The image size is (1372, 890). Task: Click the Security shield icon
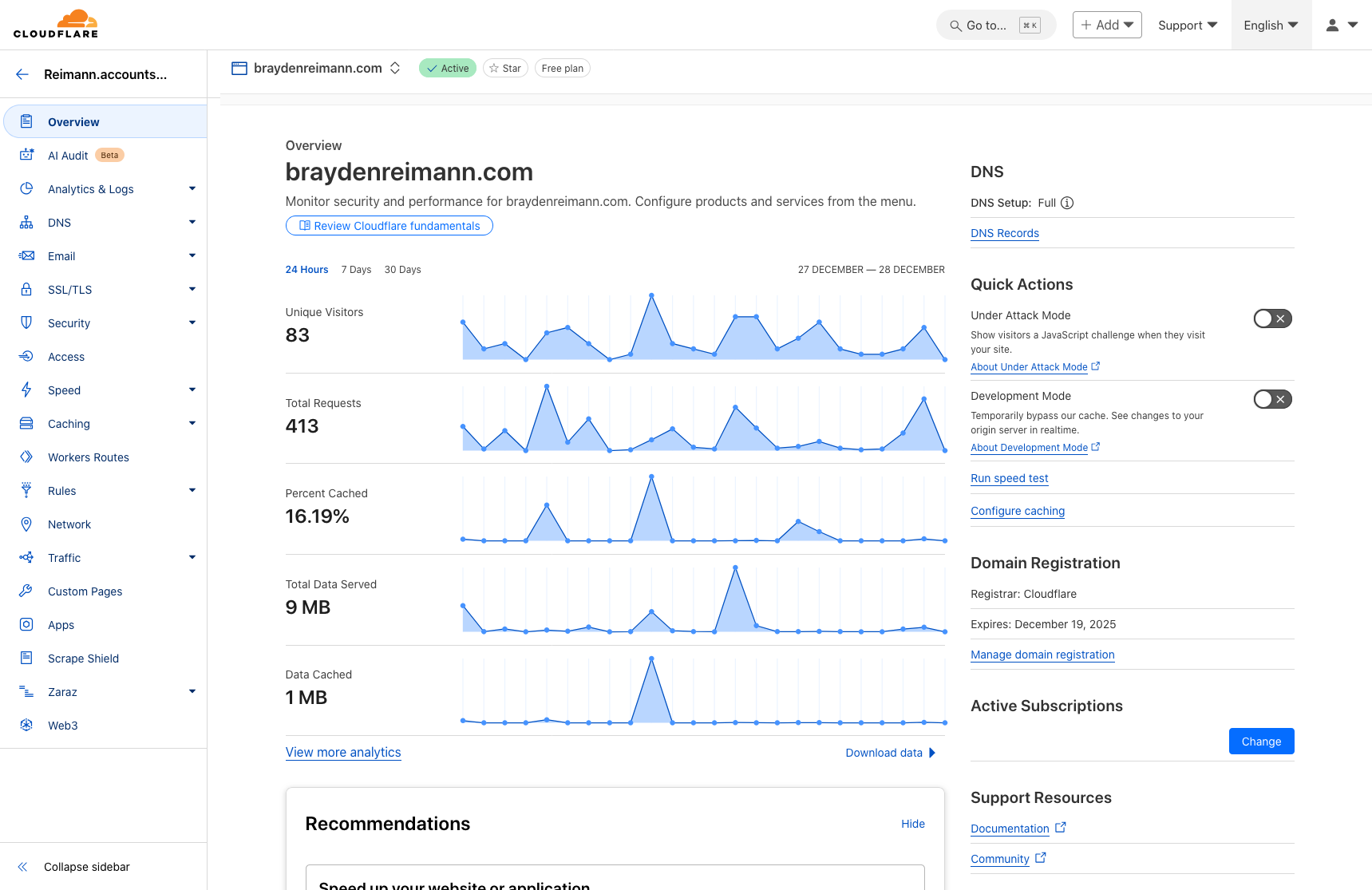pyautogui.click(x=26, y=322)
